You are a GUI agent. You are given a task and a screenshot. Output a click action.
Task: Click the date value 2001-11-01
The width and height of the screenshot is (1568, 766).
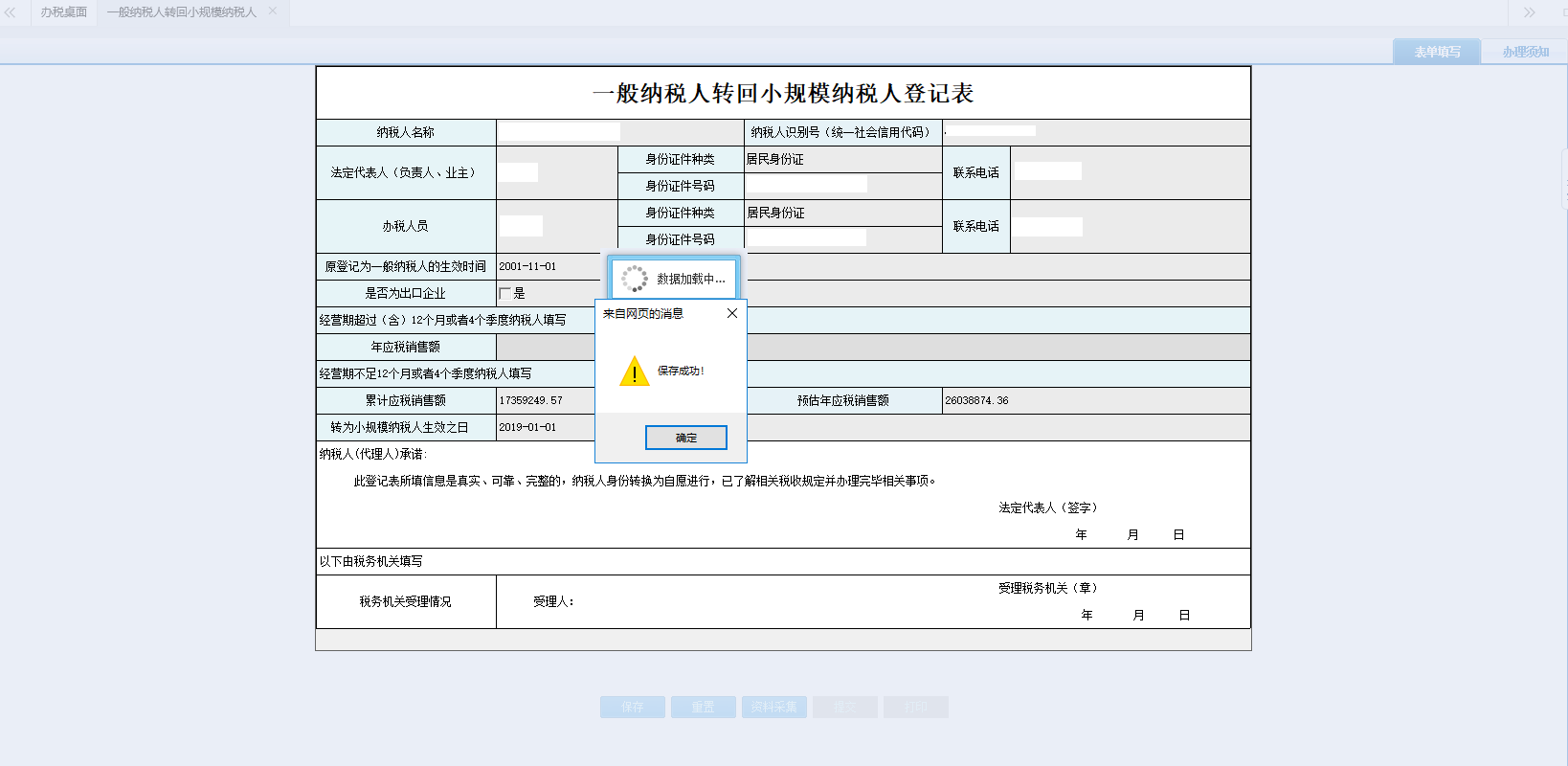click(x=527, y=266)
